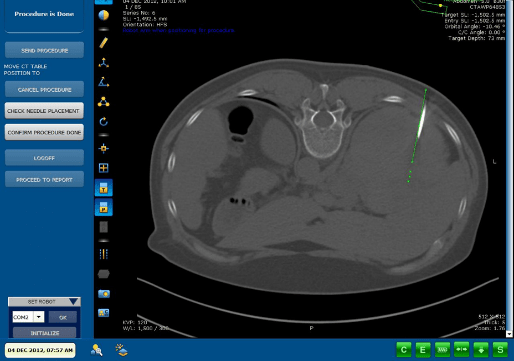
Task: Select the yellow crosshair target tool
Action: click(x=104, y=148)
